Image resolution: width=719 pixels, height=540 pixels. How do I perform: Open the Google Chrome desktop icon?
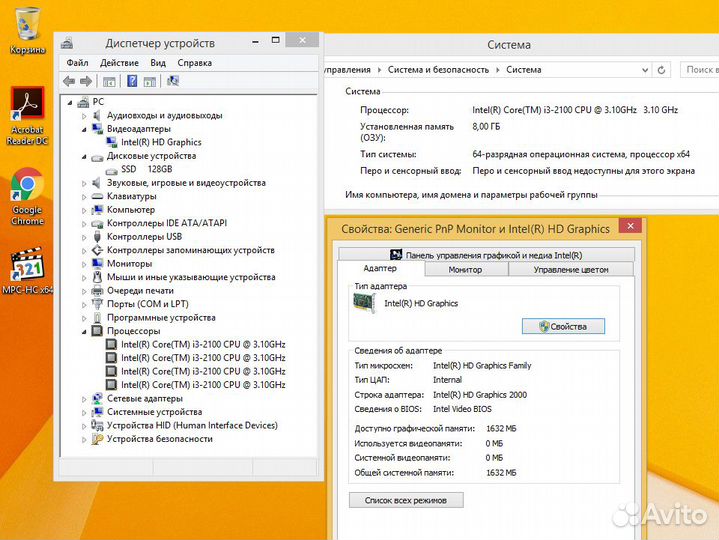(x=27, y=195)
